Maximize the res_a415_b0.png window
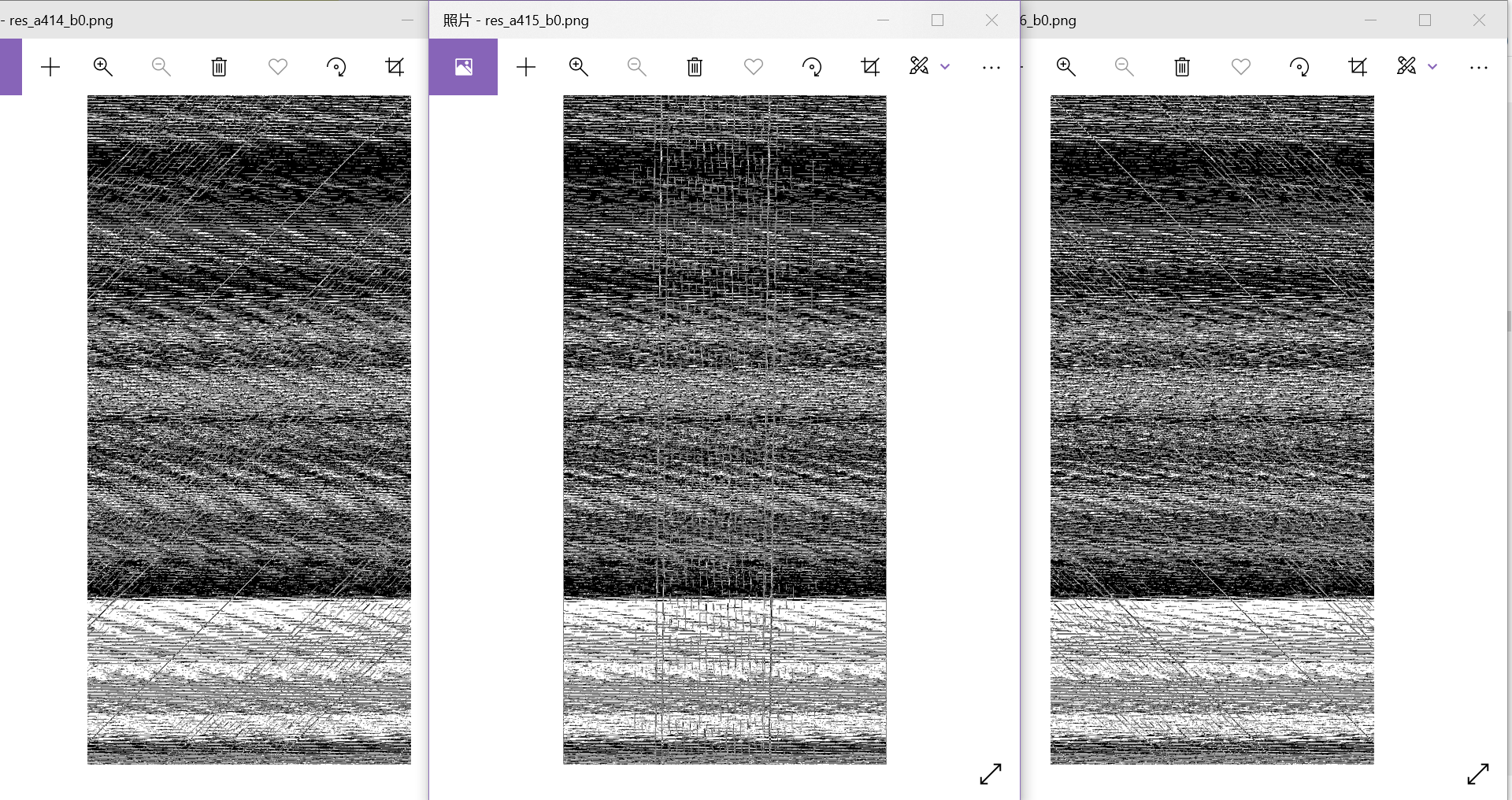Image resolution: width=1512 pixels, height=800 pixels. pyautogui.click(x=937, y=20)
